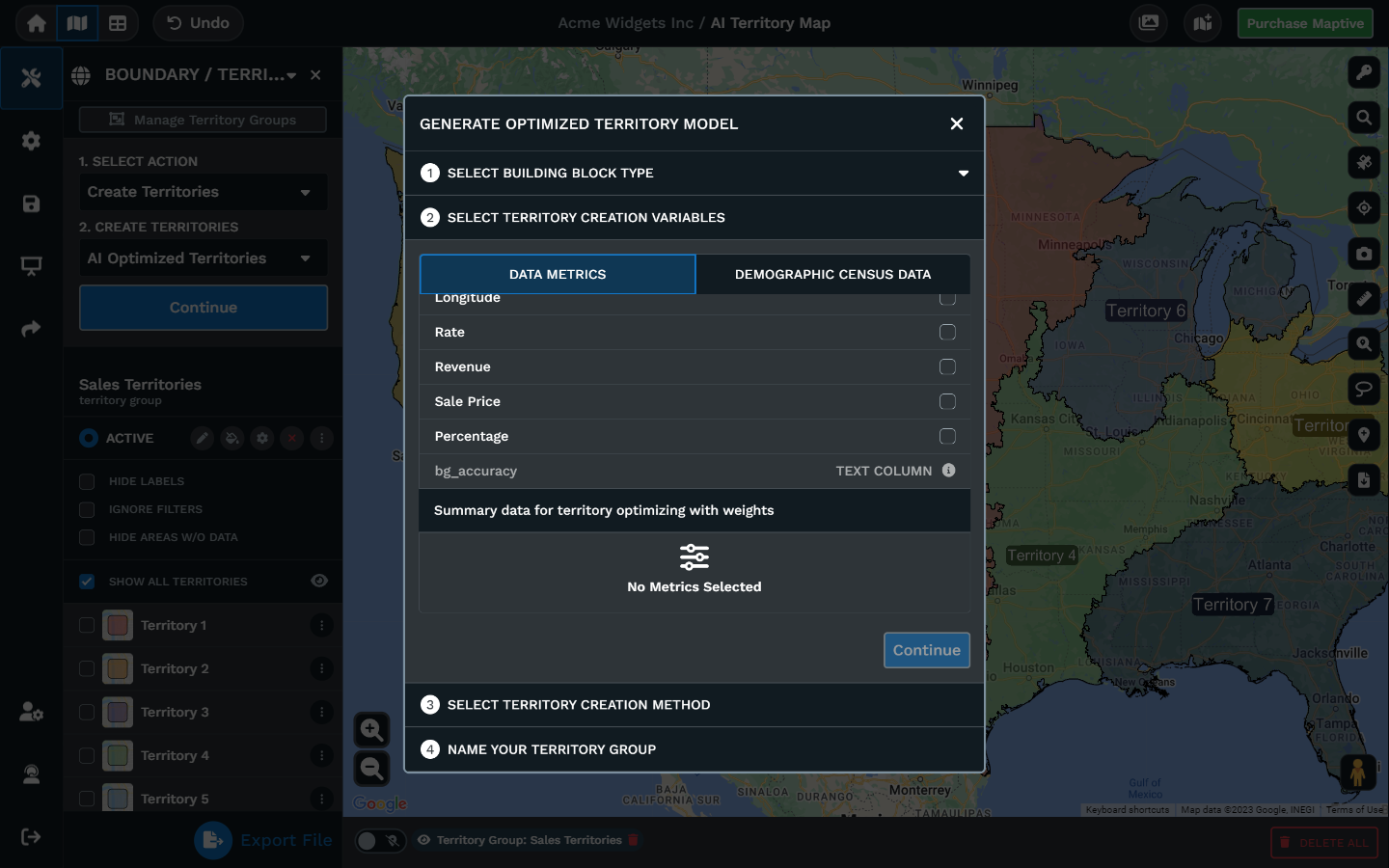Open the tools wrench sidebar icon
Screen dimensions: 1389x868
pos(31,78)
